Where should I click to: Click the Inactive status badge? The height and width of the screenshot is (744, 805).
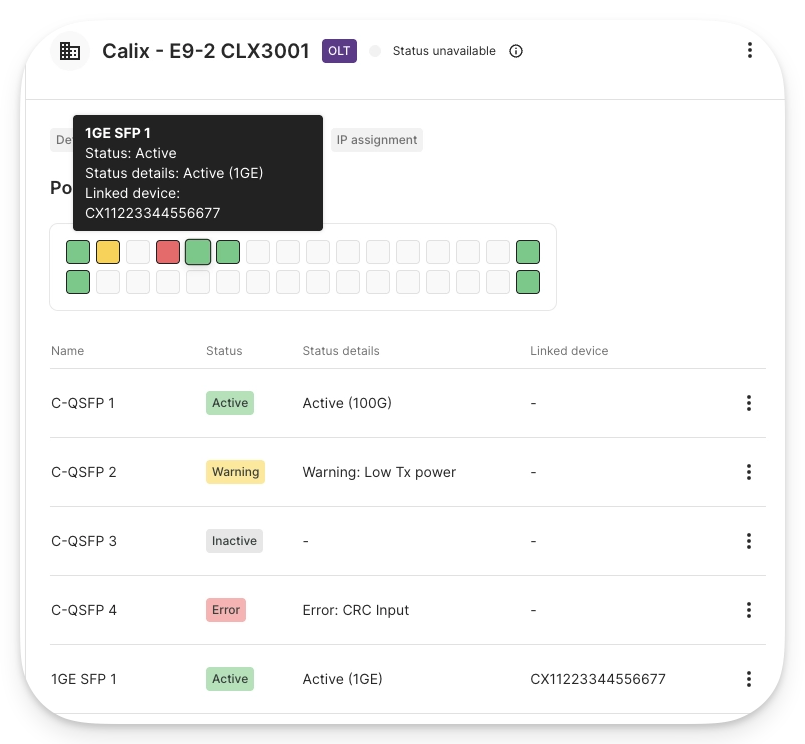[234, 541]
